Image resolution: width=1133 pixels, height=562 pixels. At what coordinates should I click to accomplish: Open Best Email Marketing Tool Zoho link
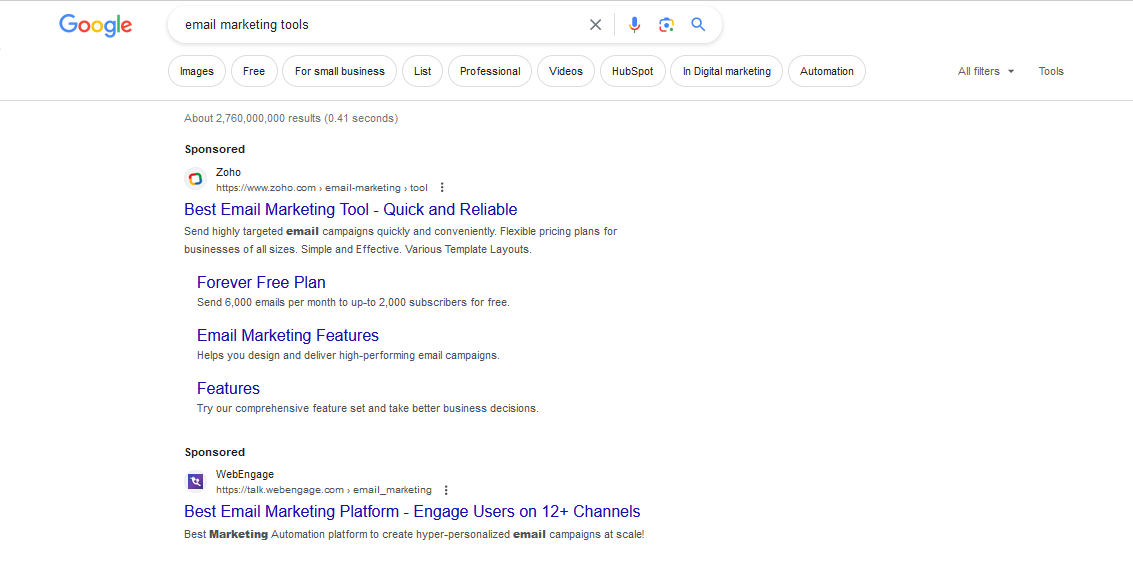point(350,209)
